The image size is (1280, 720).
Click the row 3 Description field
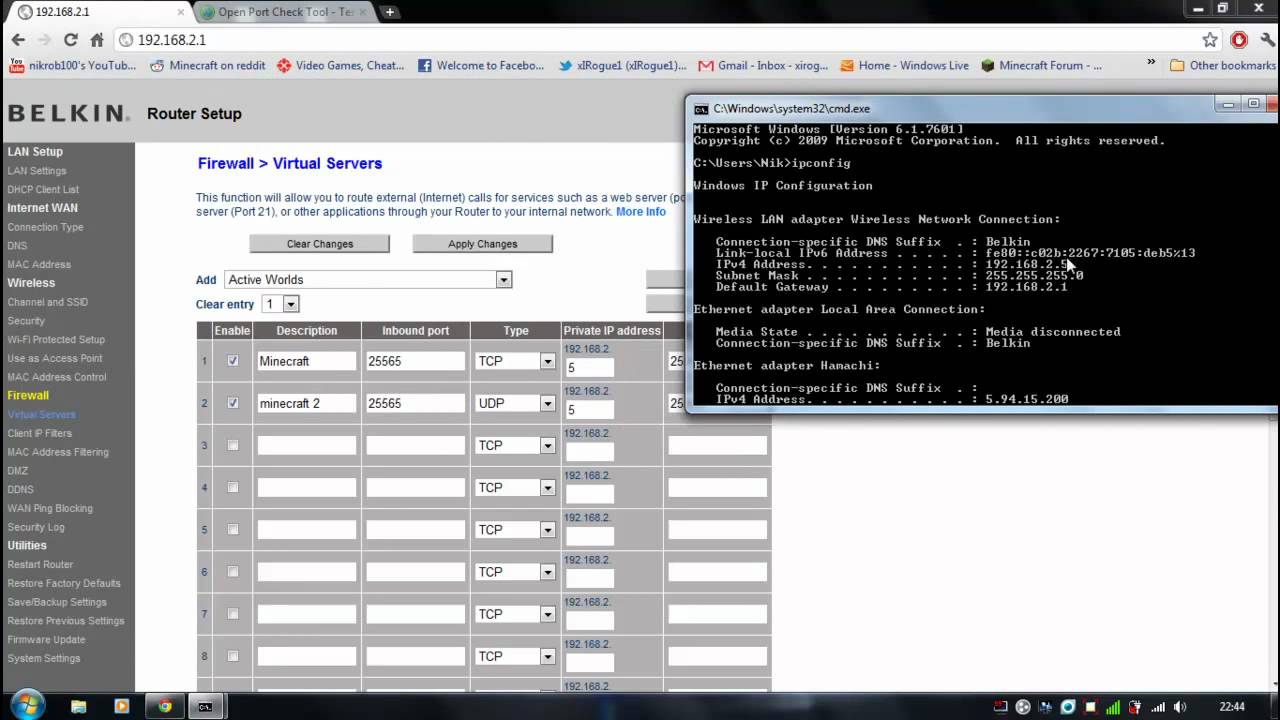pyautogui.click(x=306, y=445)
